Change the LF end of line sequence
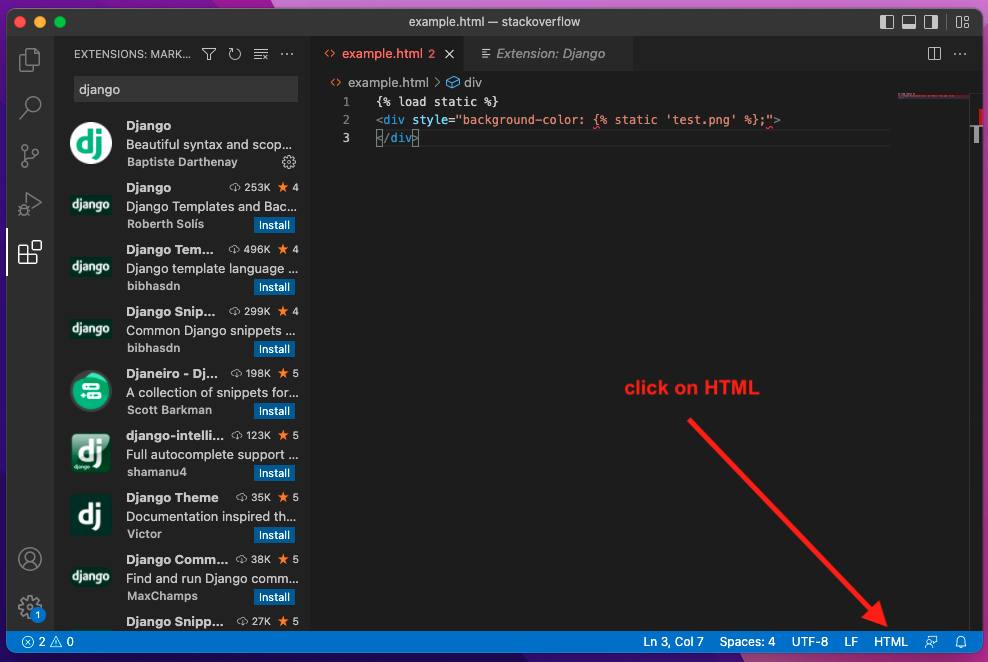The height and width of the screenshot is (662, 988). coord(851,642)
